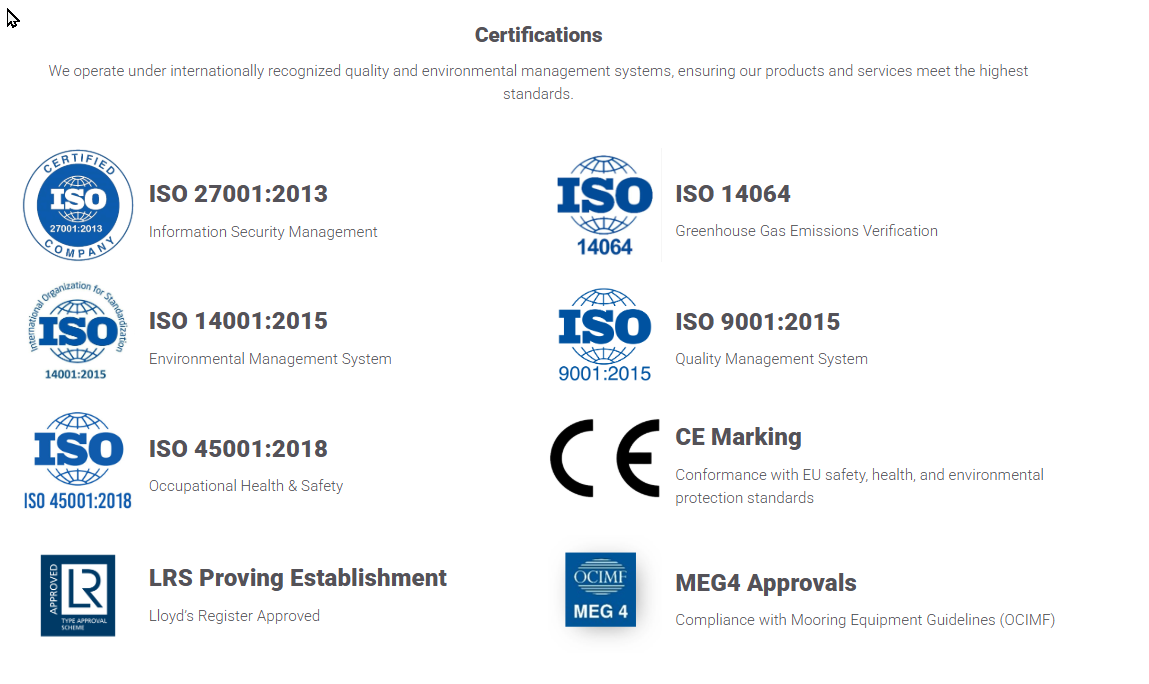Click the CE Marking heading

[x=738, y=437]
